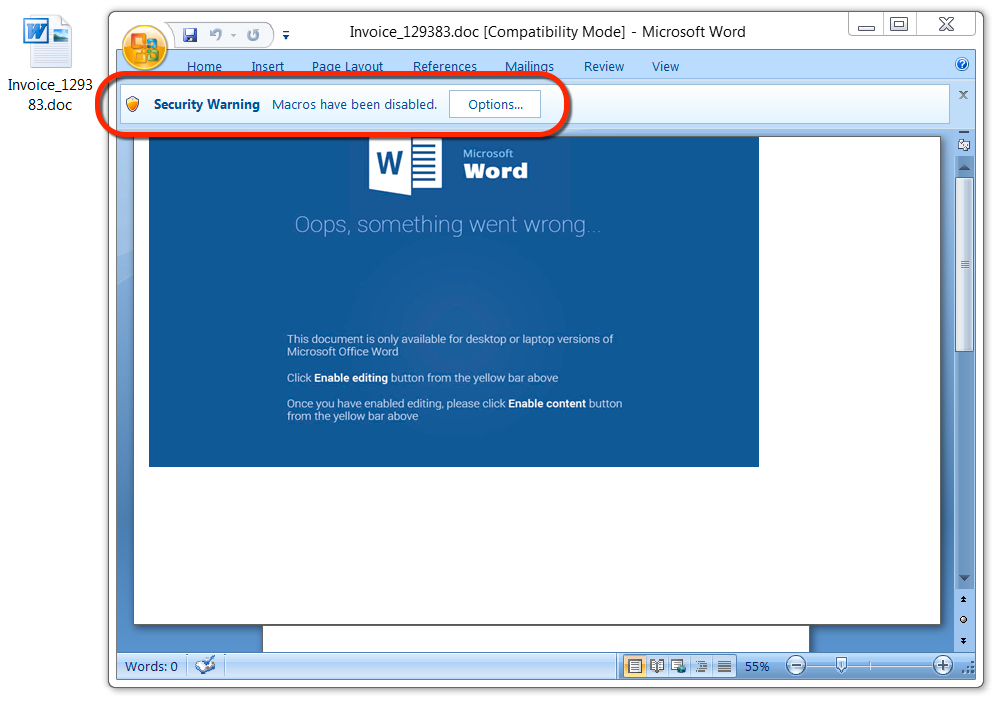Viewport: 995px width, 701px height.
Task: Open the View ribbon tab
Action: (x=665, y=67)
